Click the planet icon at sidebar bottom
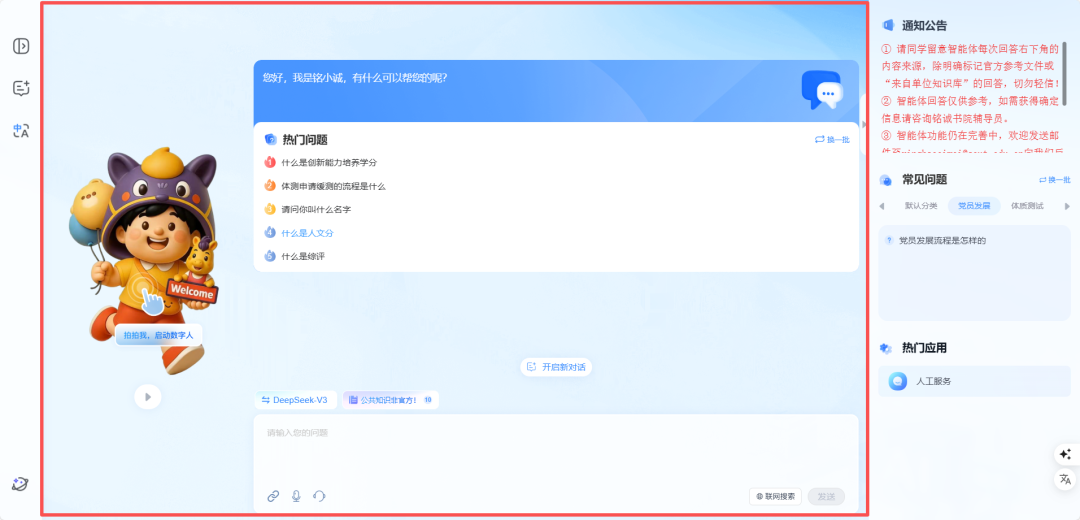 tap(20, 484)
